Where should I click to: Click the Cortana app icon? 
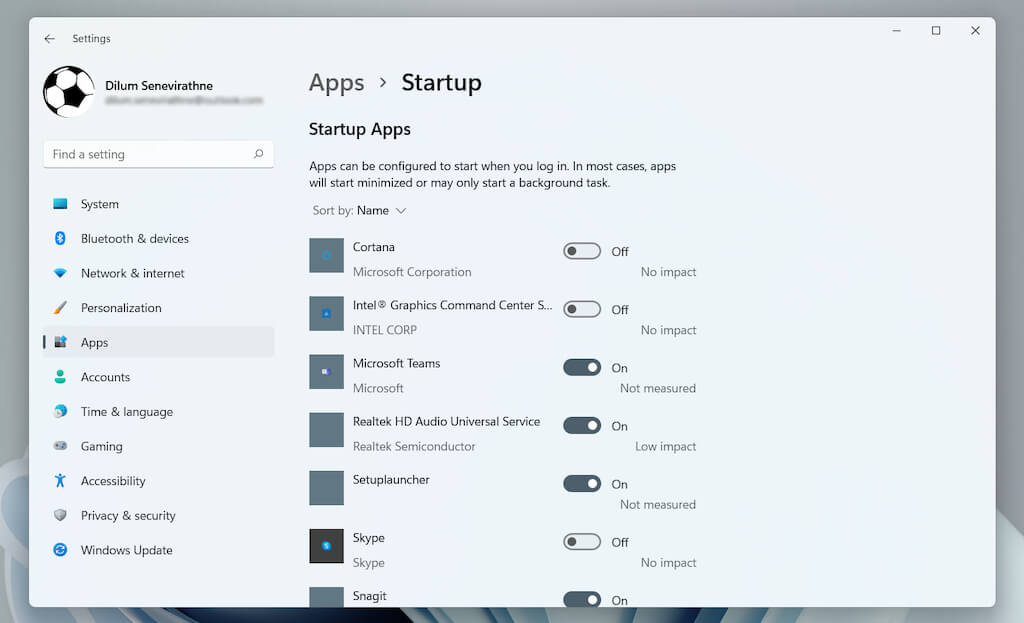pyautogui.click(x=326, y=255)
